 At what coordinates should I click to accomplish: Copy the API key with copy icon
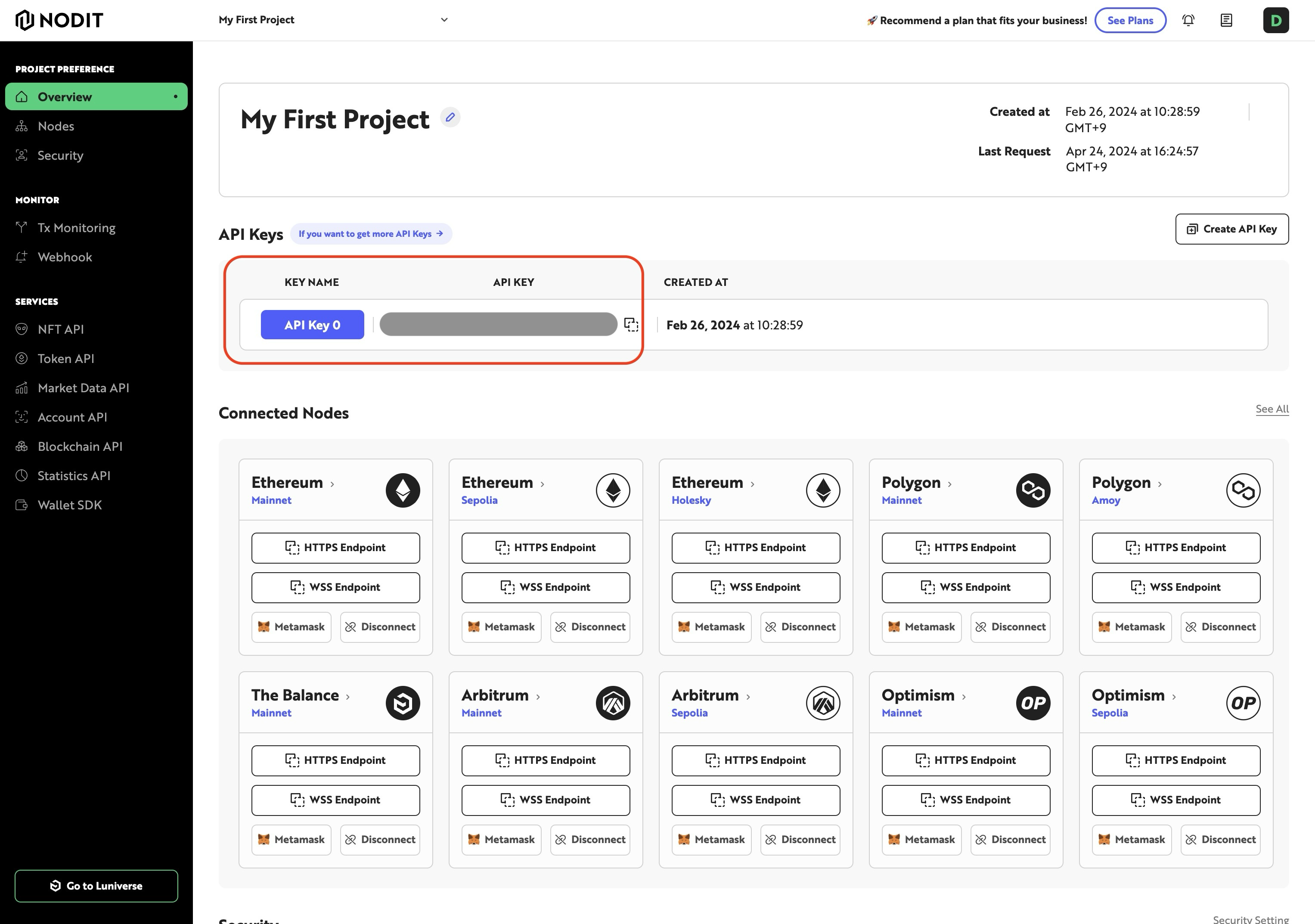click(x=630, y=325)
